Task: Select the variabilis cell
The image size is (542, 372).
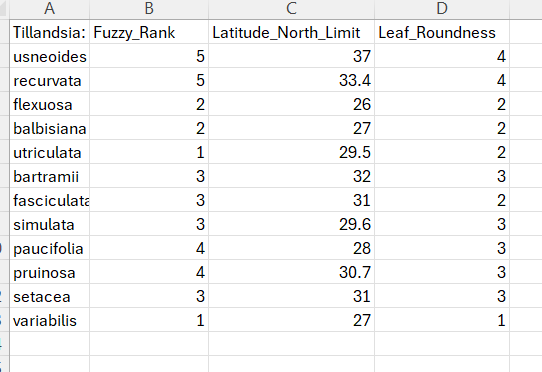Action: (49, 320)
